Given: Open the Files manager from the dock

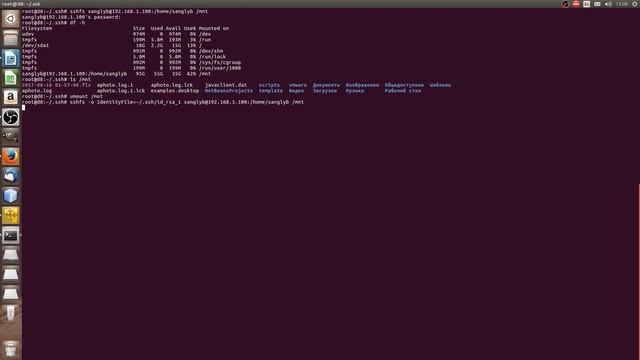Looking at the screenshot, I should click(11, 38).
